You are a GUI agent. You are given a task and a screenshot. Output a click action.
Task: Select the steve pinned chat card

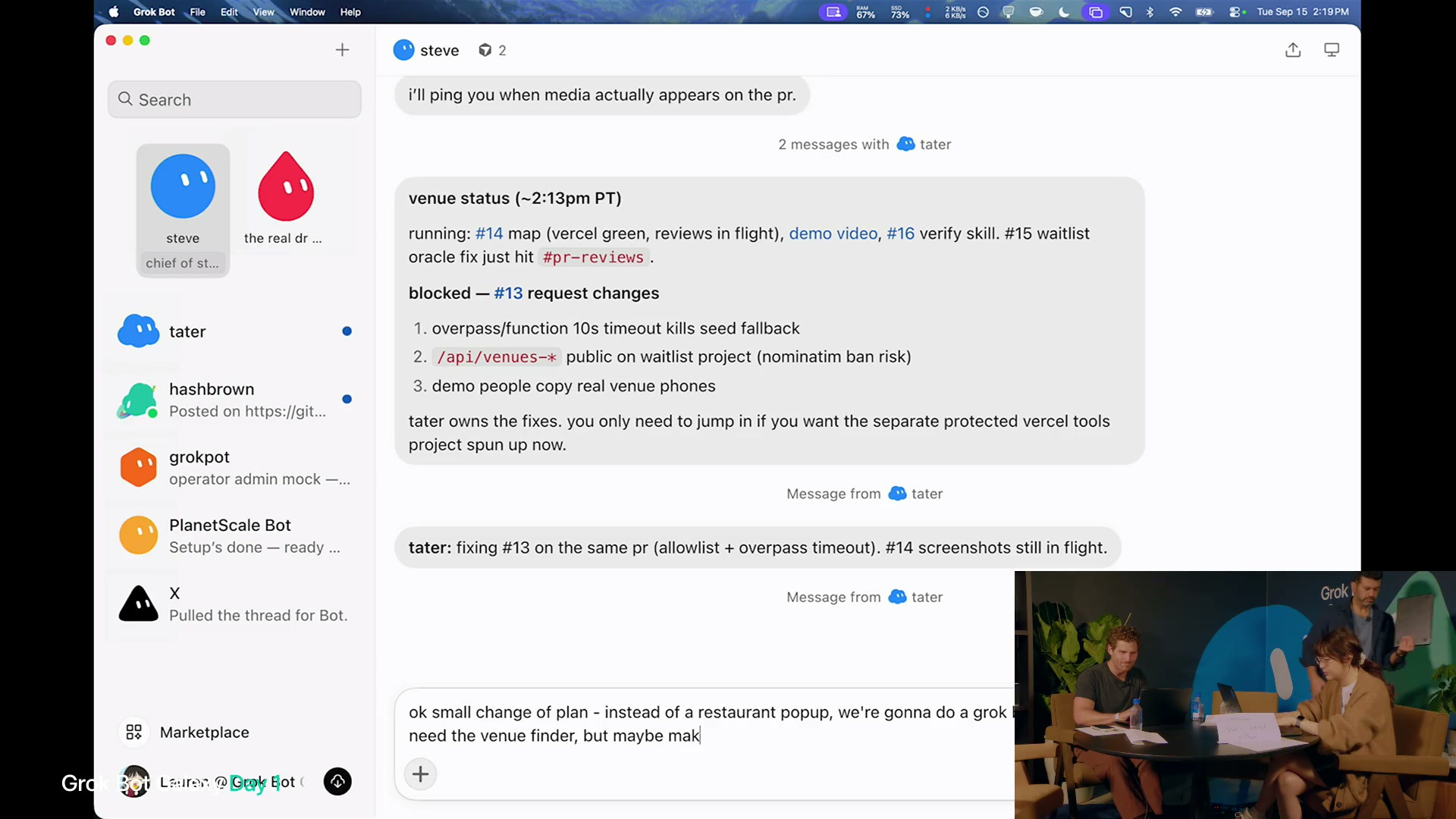(183, 210)
